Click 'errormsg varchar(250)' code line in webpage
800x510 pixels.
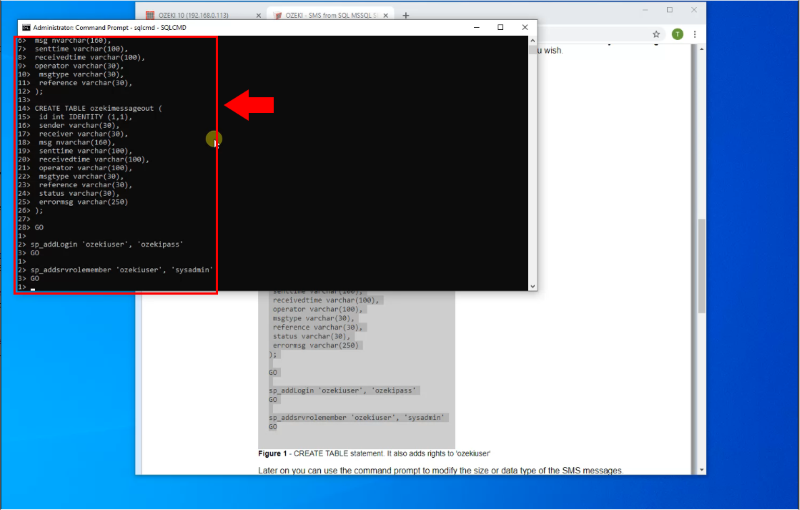pyautogui.click(x=315, y=345)
